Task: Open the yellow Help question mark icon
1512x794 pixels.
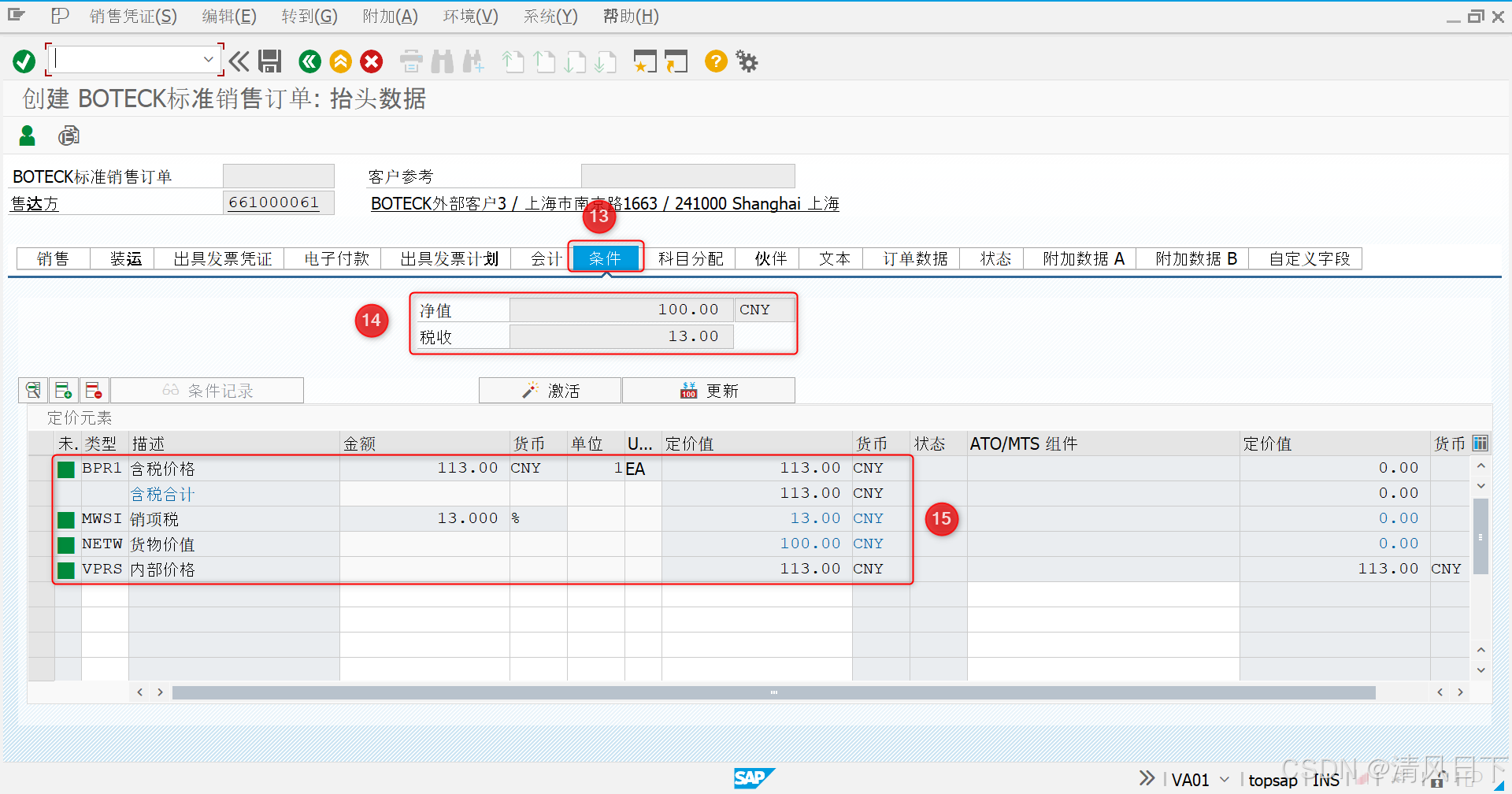Action: tap(716, 61)
